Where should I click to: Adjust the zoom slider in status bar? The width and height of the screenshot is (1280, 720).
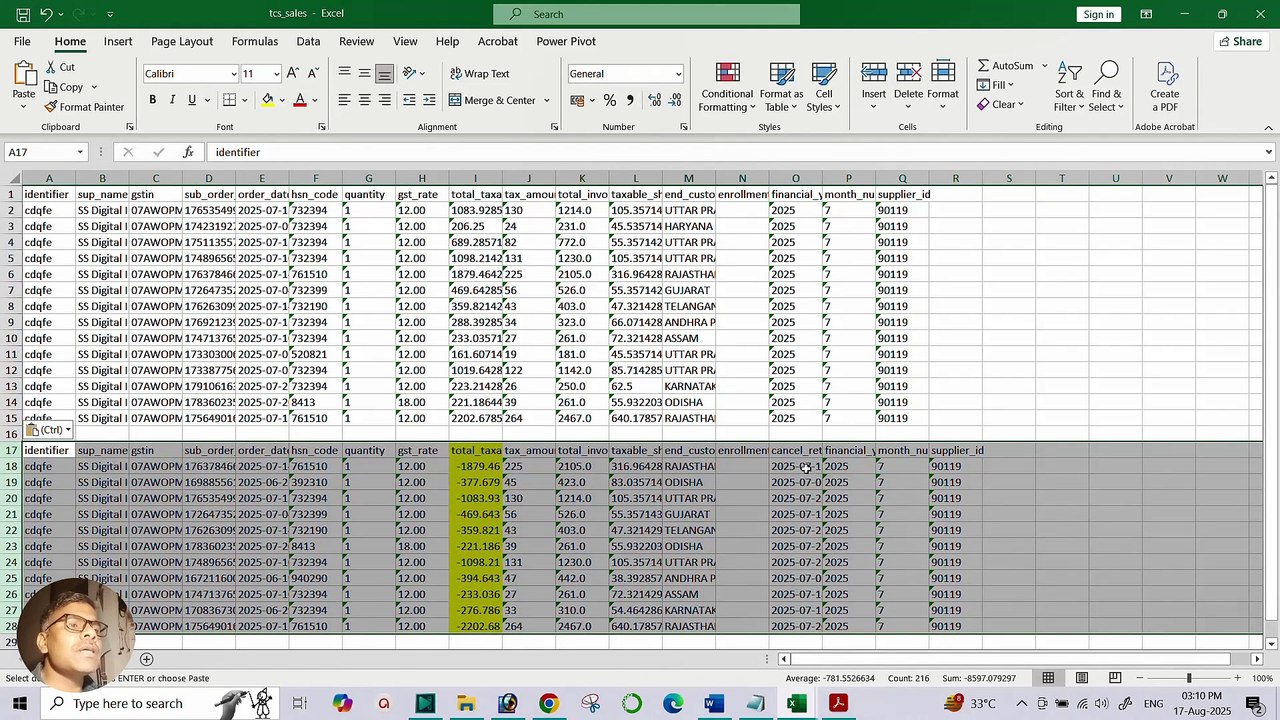coord(1188,678)
